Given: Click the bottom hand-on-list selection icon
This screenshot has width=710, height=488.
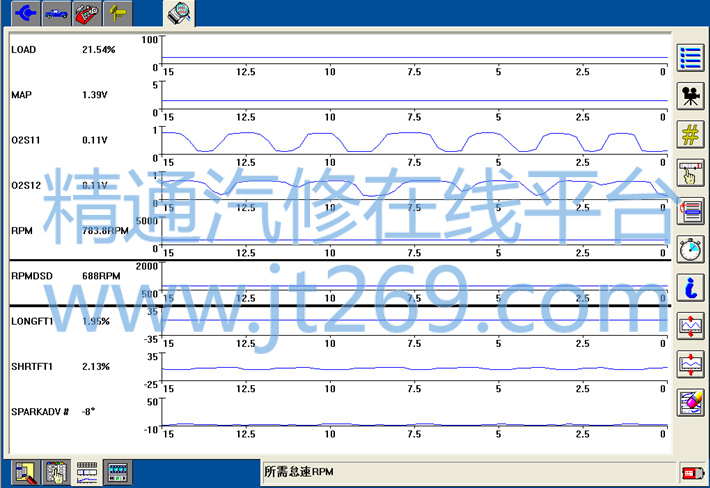Looking at the screenshot, I should pyautogui.click(x=56, y=473).
